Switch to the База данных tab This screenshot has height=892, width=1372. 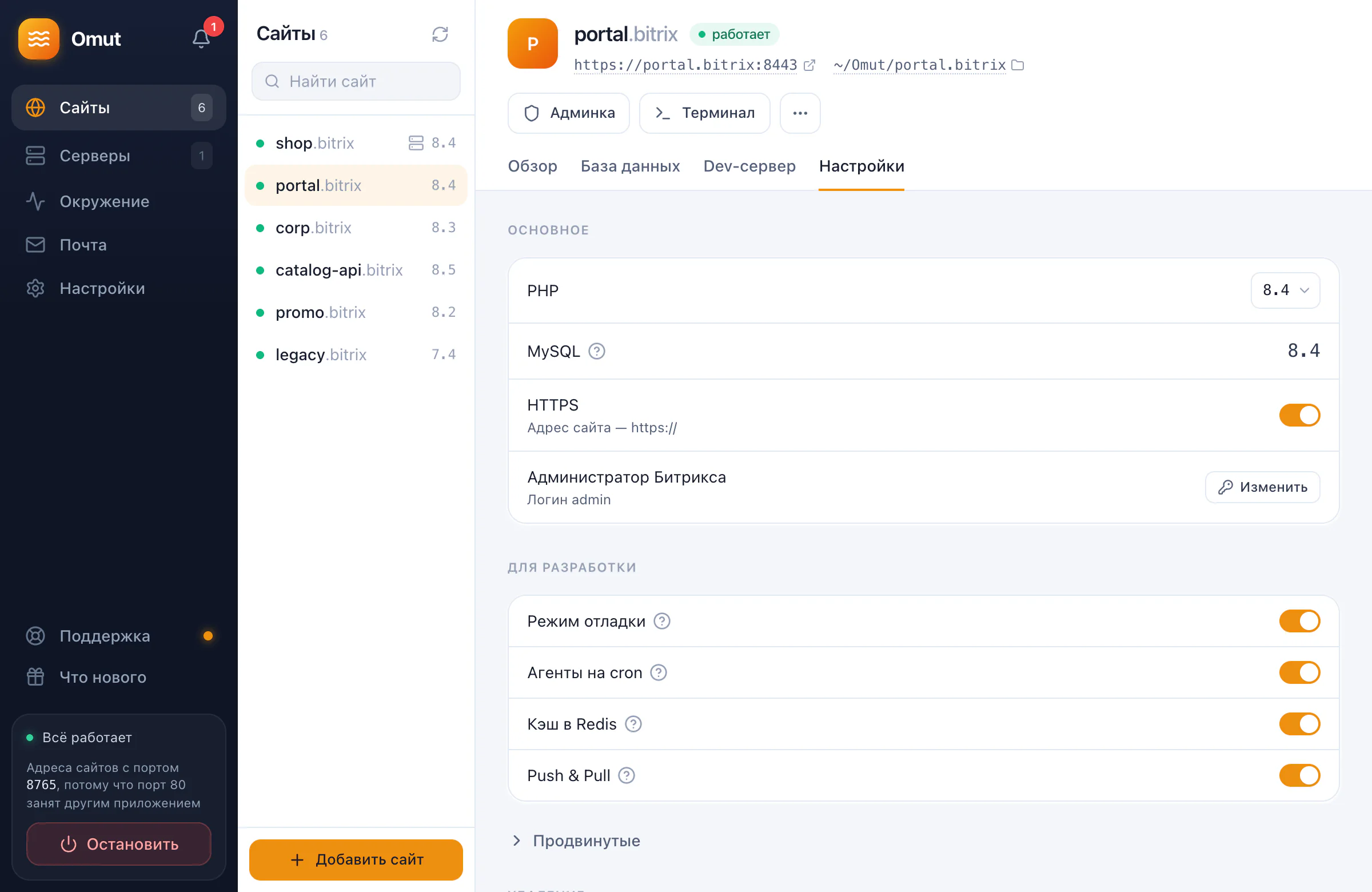tap(630, 166)
